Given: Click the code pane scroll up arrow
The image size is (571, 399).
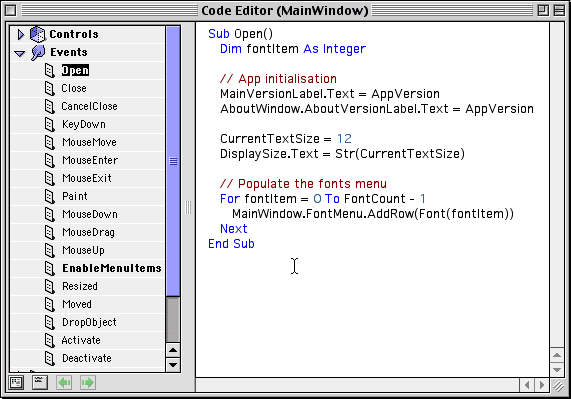Looking at the screenshot, I should (557, 355).
